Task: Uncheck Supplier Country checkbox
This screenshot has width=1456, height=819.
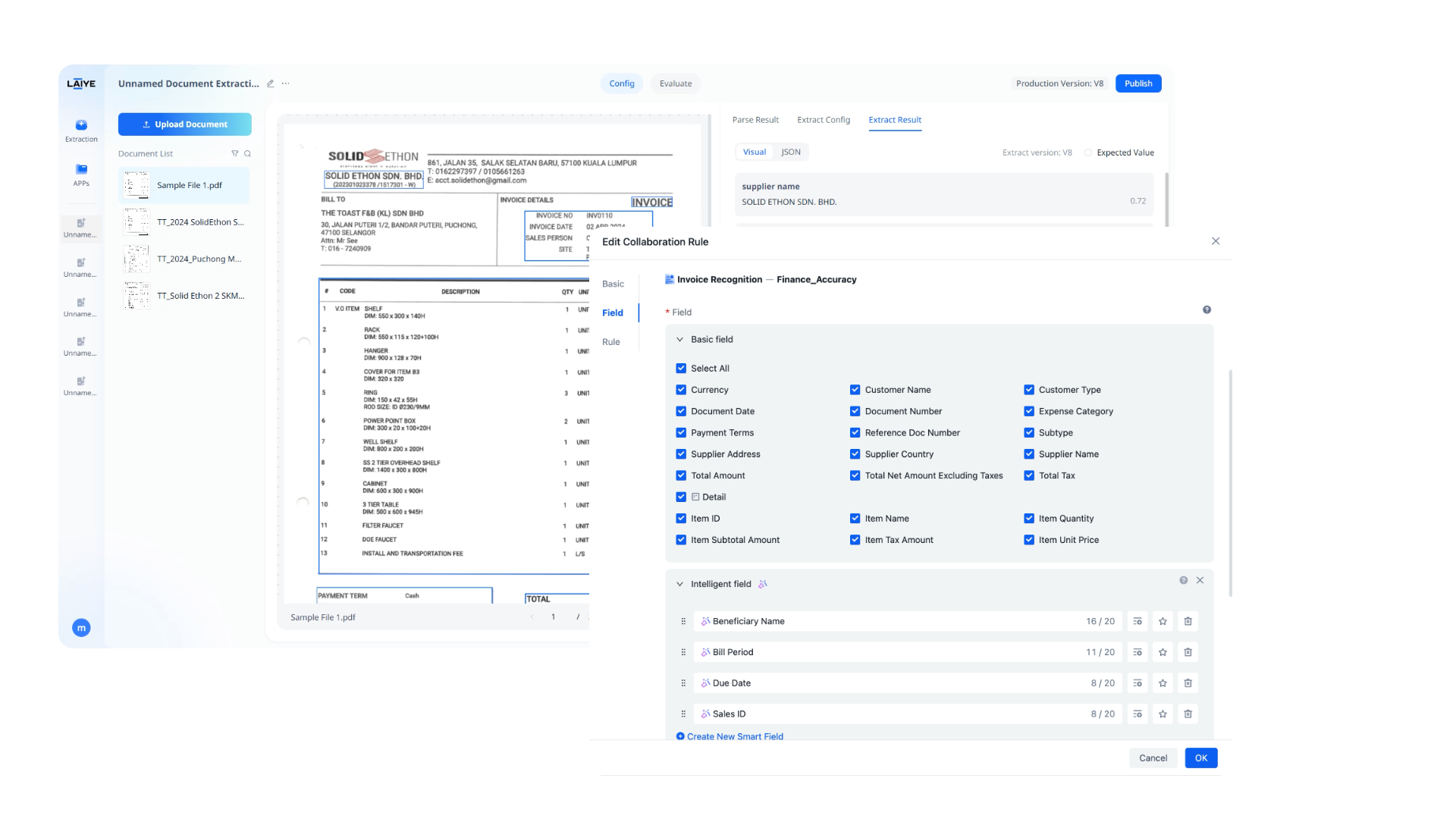Action: pos(855,454)
